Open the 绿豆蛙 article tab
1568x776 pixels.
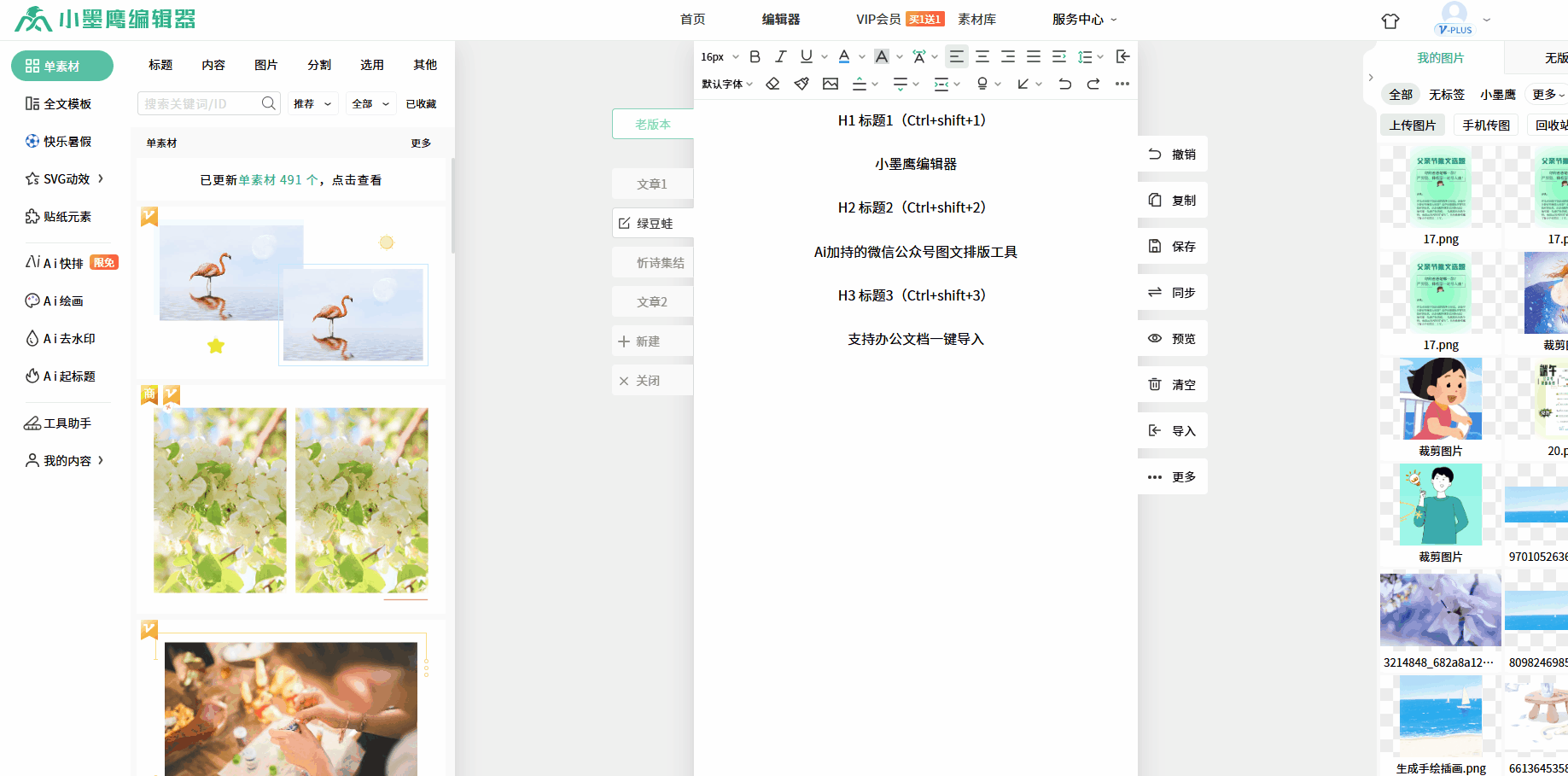(653, 223)
